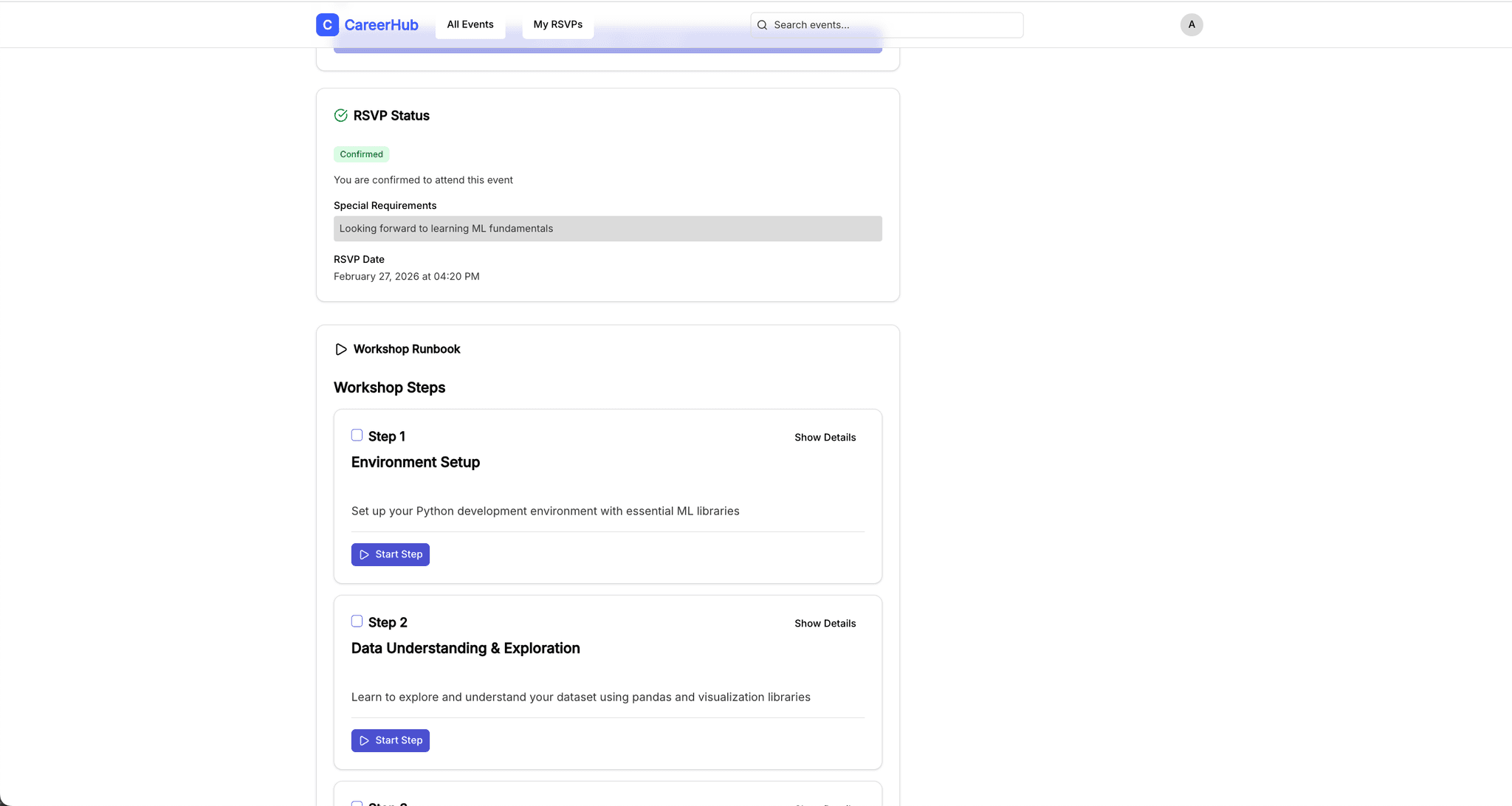Show details of Data Understanding & Exploration step
Screen dimensions: 1512x806
tap(825, 623)
